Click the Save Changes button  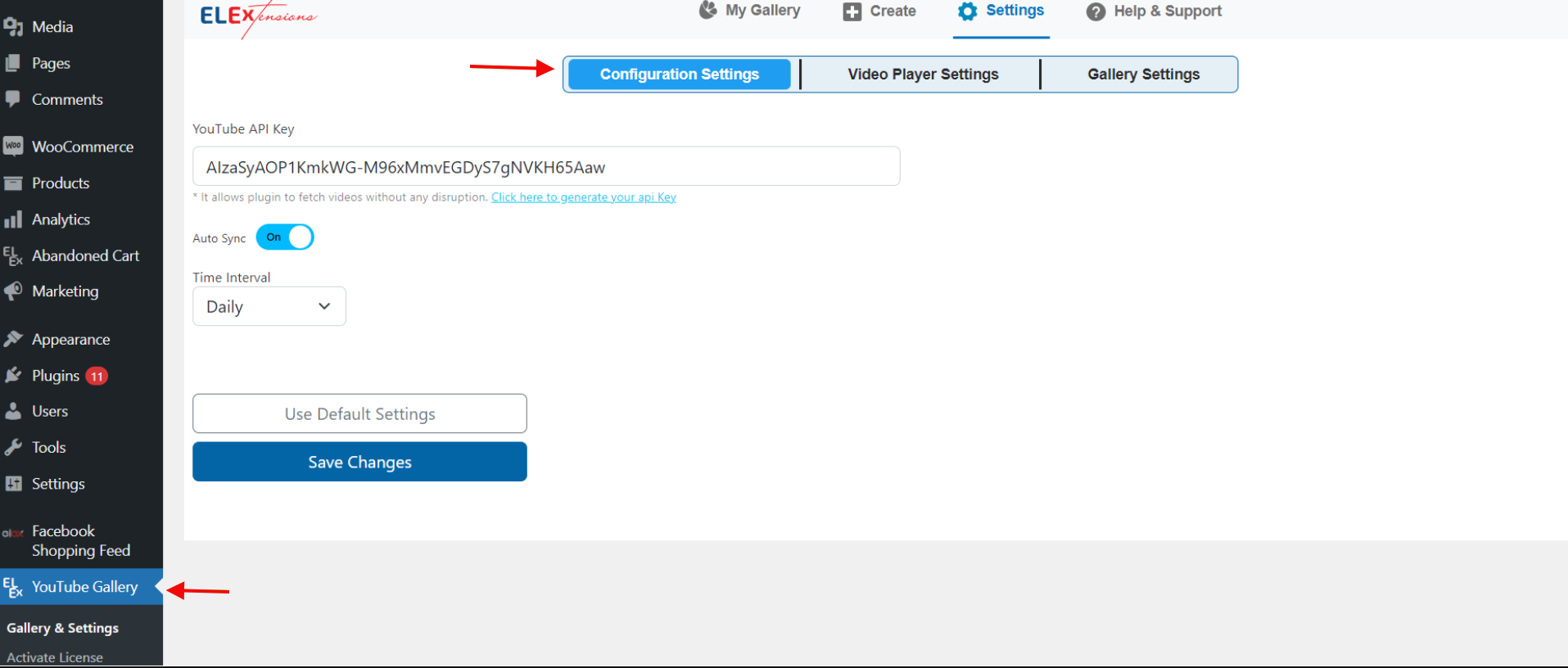point(359,462)
